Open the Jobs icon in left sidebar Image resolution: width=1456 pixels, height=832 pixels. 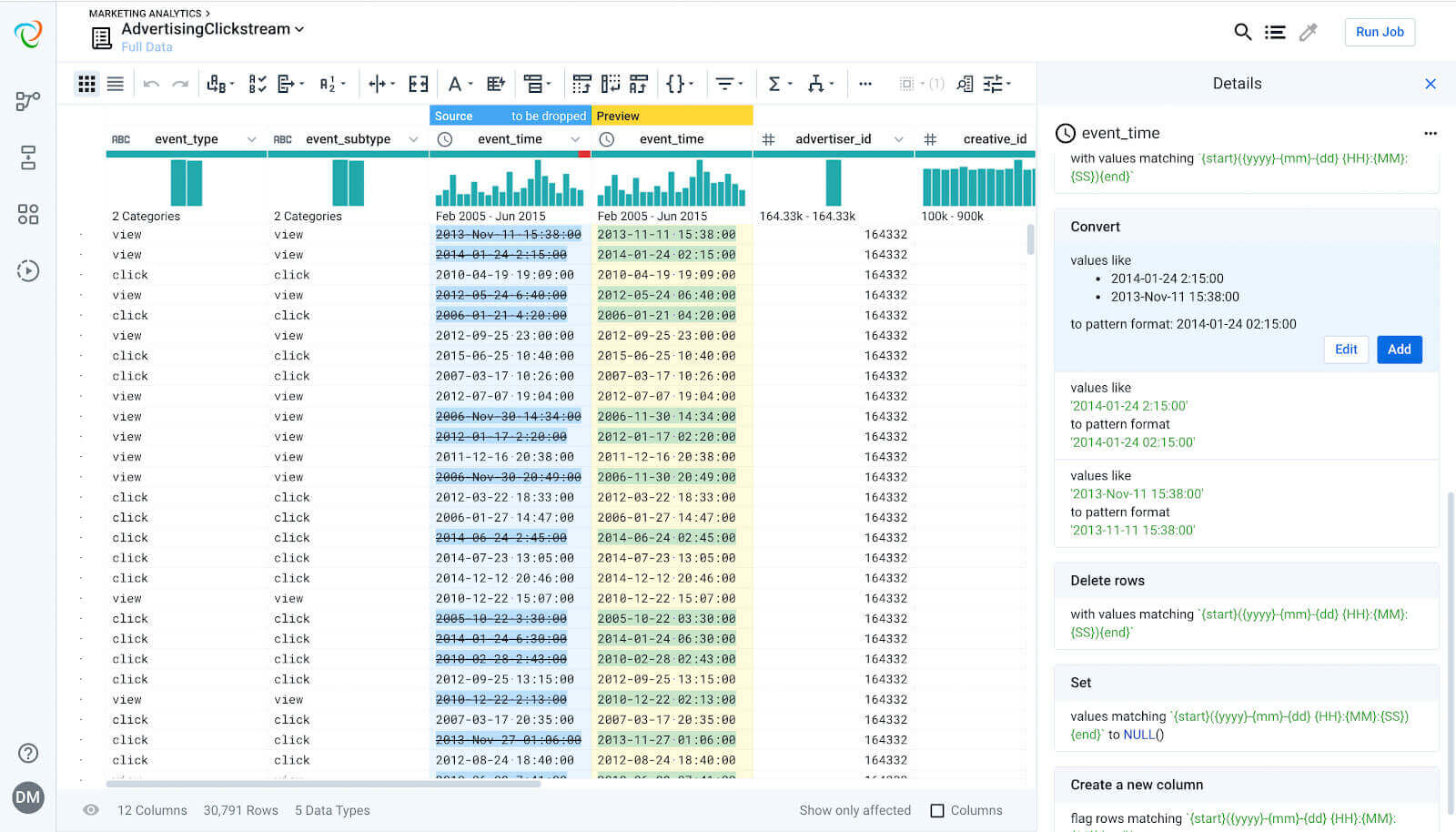click(28, 270)
